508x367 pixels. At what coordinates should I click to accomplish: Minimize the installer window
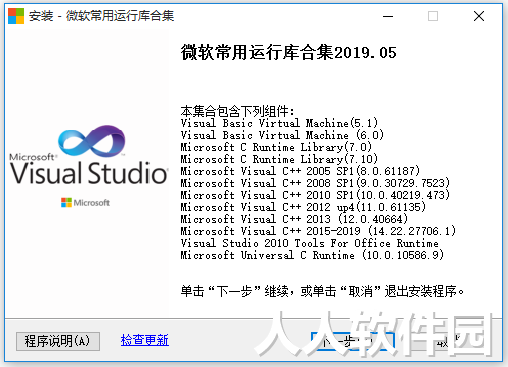[388, 16]
